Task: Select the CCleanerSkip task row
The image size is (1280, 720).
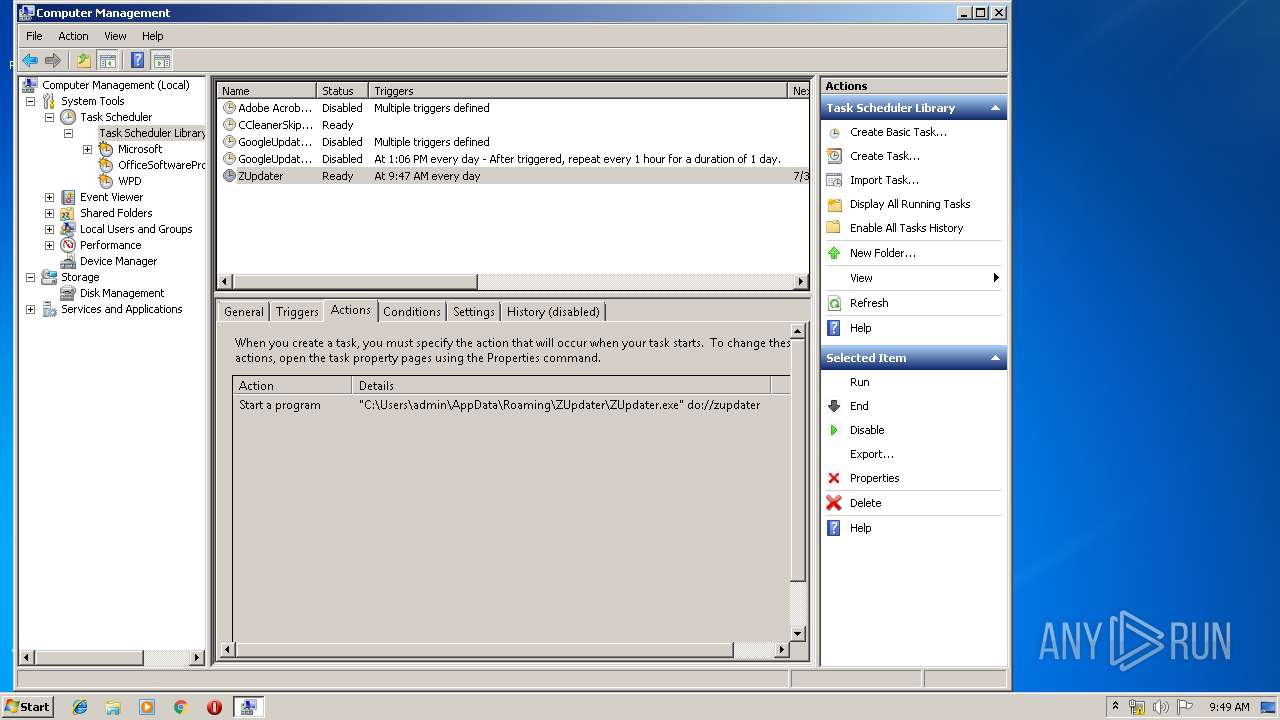Action: point(513,125)
